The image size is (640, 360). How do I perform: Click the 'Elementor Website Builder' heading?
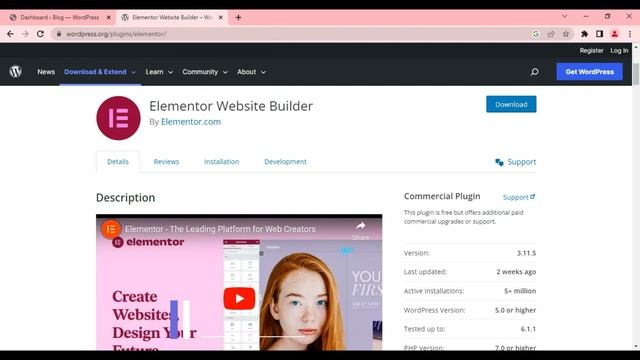231,106
